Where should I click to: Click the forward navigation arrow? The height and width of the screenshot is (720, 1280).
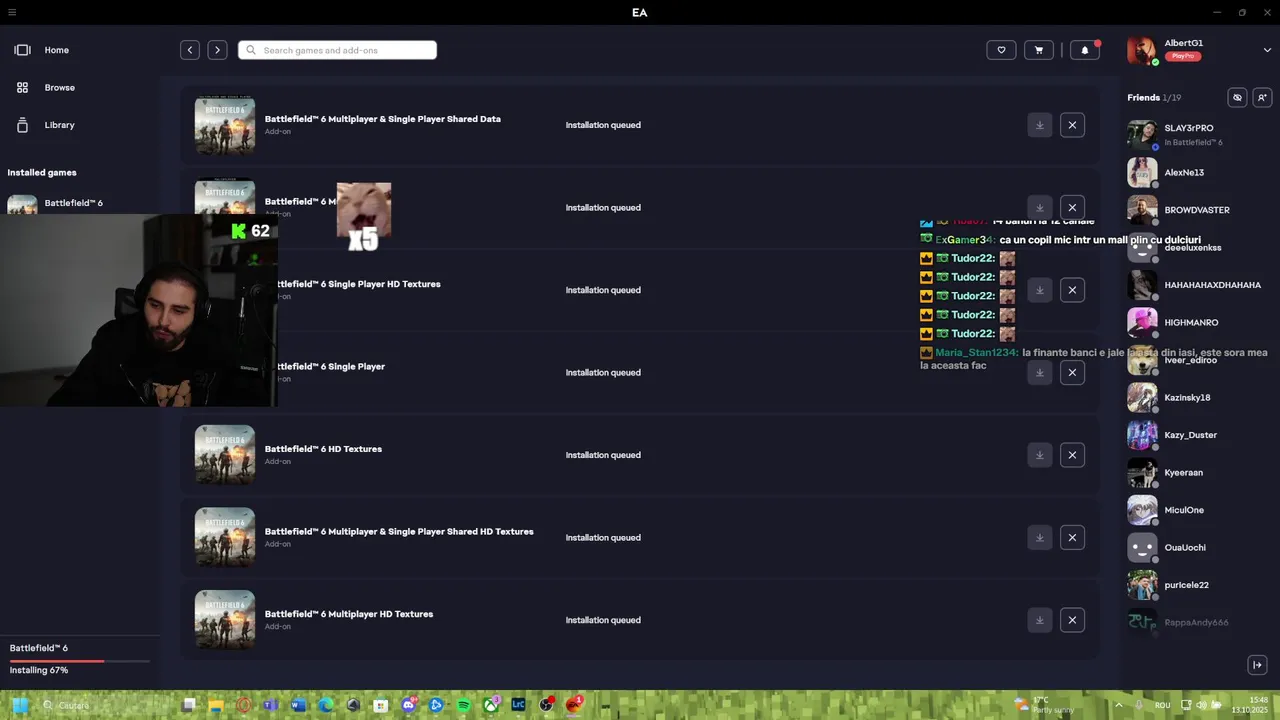(217, 50)
